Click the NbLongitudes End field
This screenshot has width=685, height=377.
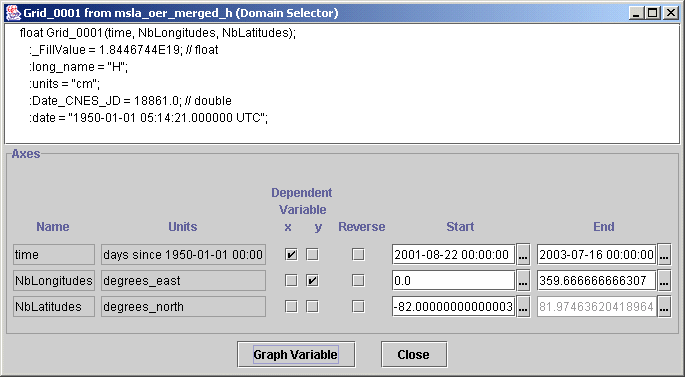[597, 280]
